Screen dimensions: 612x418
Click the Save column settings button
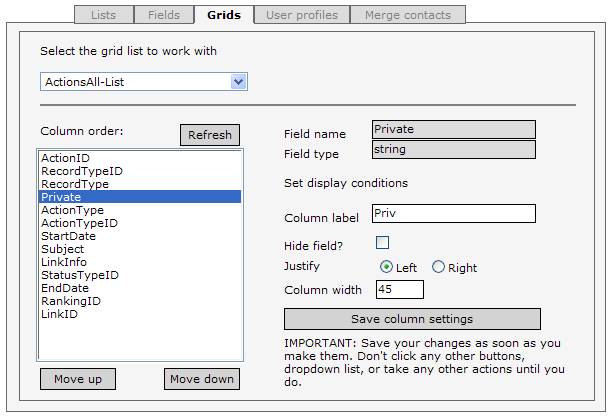tap(412, 319)
